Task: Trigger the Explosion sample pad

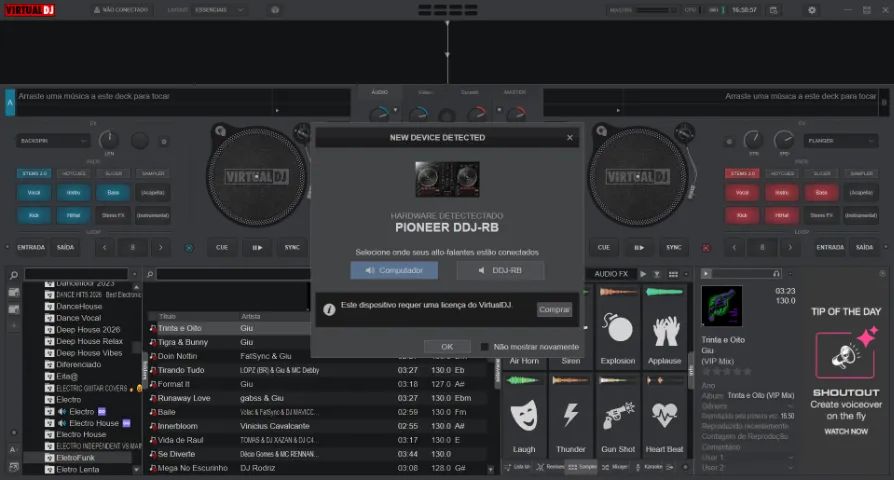Action: pos(617,329)
